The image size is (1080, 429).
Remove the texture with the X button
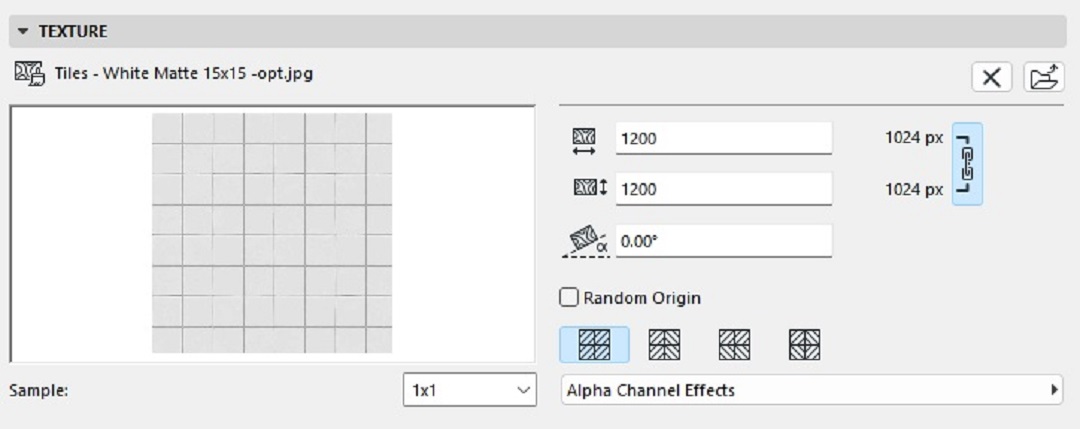click(x=992, y=77)
